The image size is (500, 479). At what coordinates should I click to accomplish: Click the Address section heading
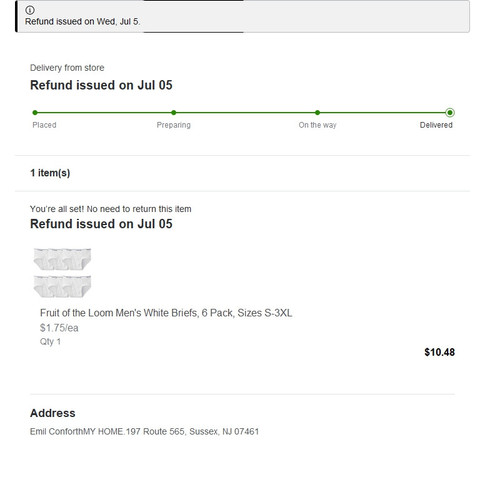point(53,413)
